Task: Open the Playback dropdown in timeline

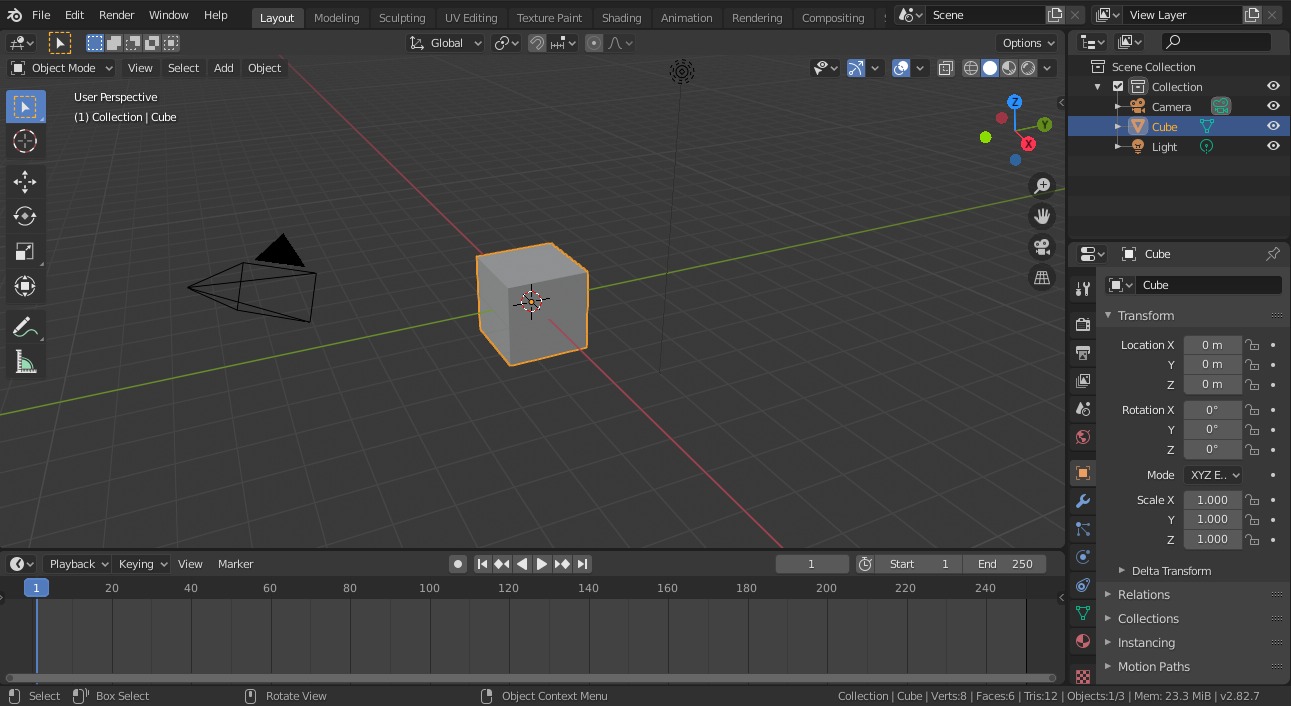Action: (76, 564)
